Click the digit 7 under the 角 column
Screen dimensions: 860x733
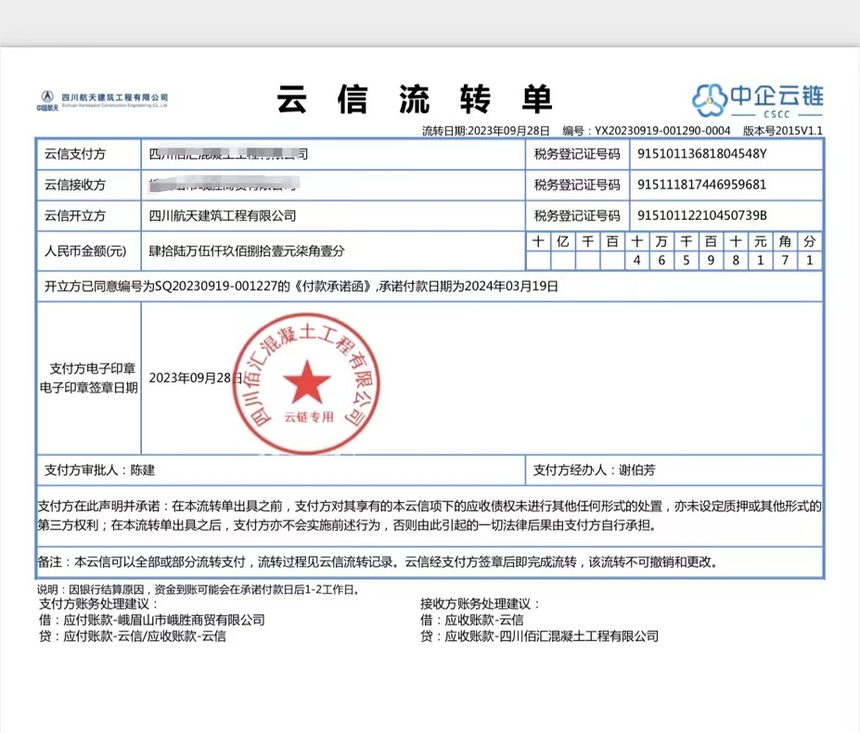[x=785, y=260]
